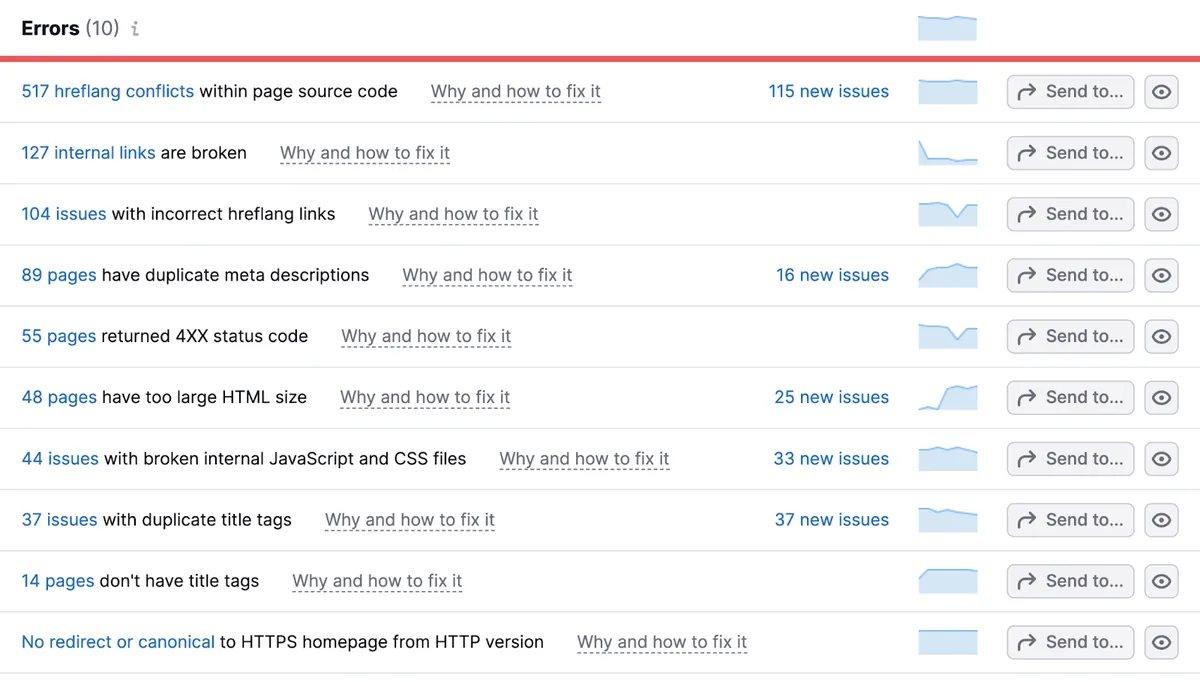Send the 4XX status code issue
1200x682 pixels.
1070,337
